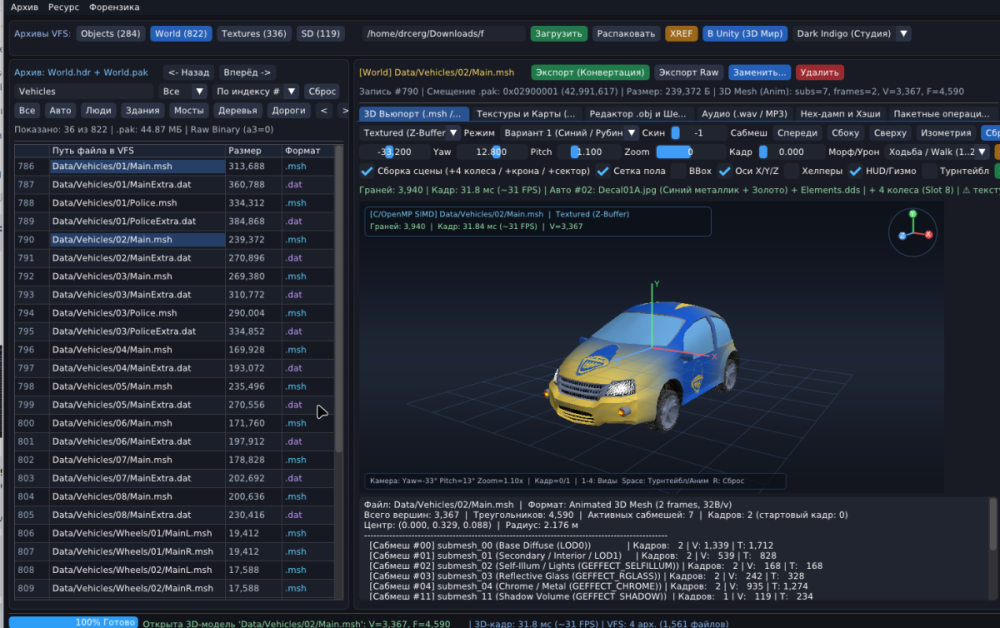1000x628 pixels.
Task: Select the Textures (336) archive button
Action: point(254,34)
